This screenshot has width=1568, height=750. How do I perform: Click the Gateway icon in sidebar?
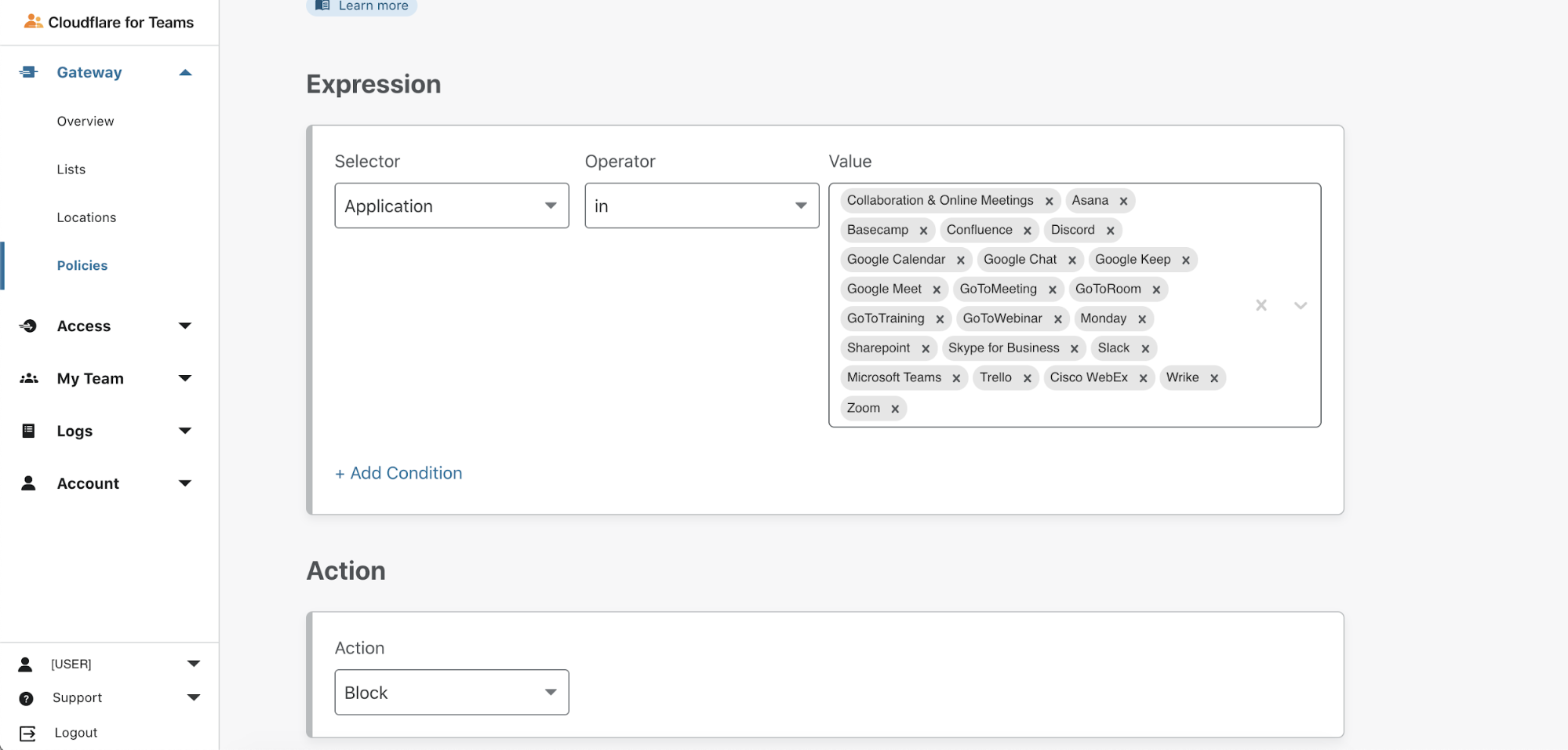pyautogui.click(x=29, y=72)
